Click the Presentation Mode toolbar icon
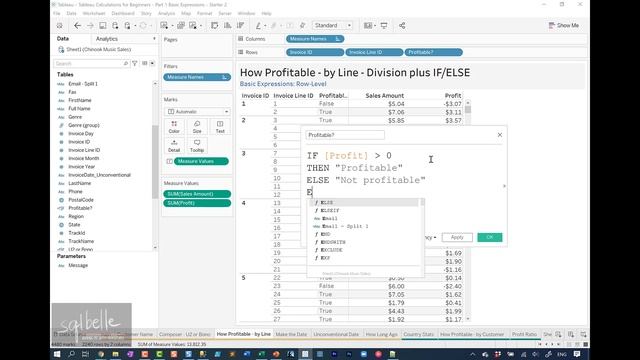The height and width of the screenshot is (360, 640). [384, 26]
